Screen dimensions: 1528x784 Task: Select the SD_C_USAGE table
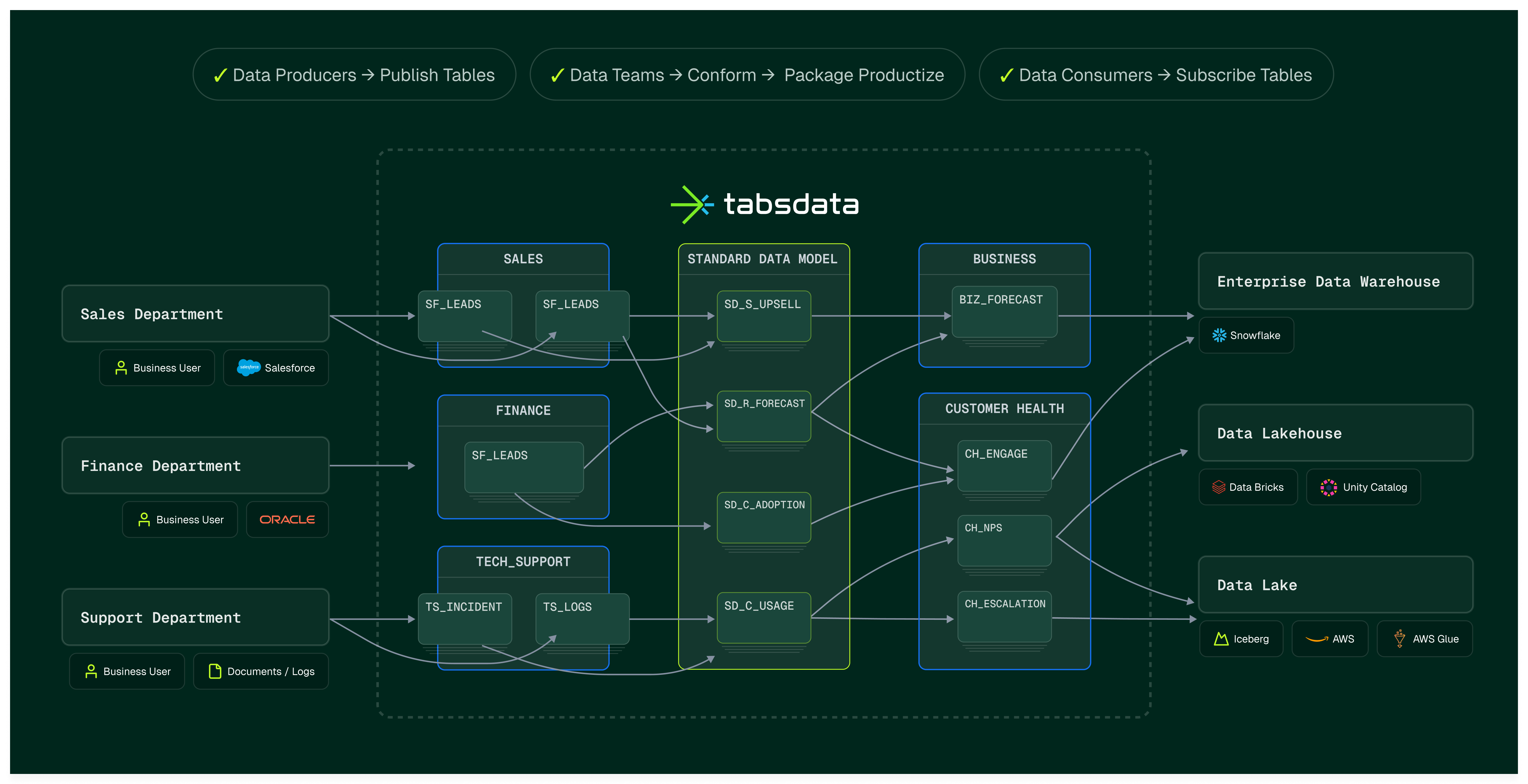point(763,618)
